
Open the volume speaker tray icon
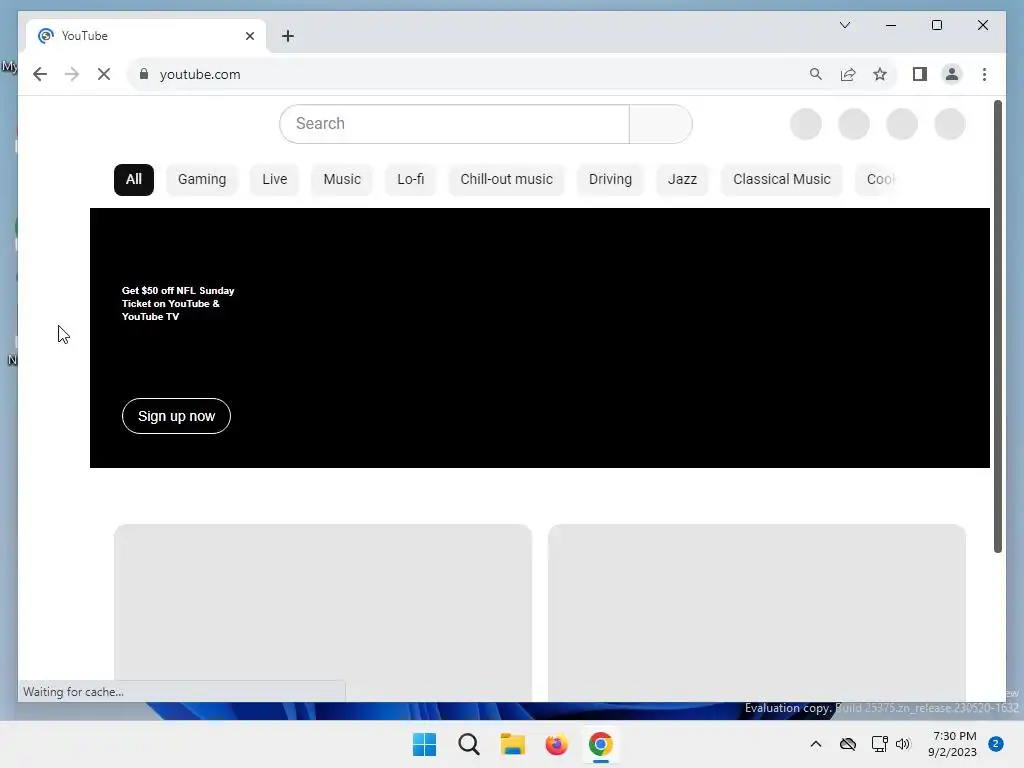[903, 744]
